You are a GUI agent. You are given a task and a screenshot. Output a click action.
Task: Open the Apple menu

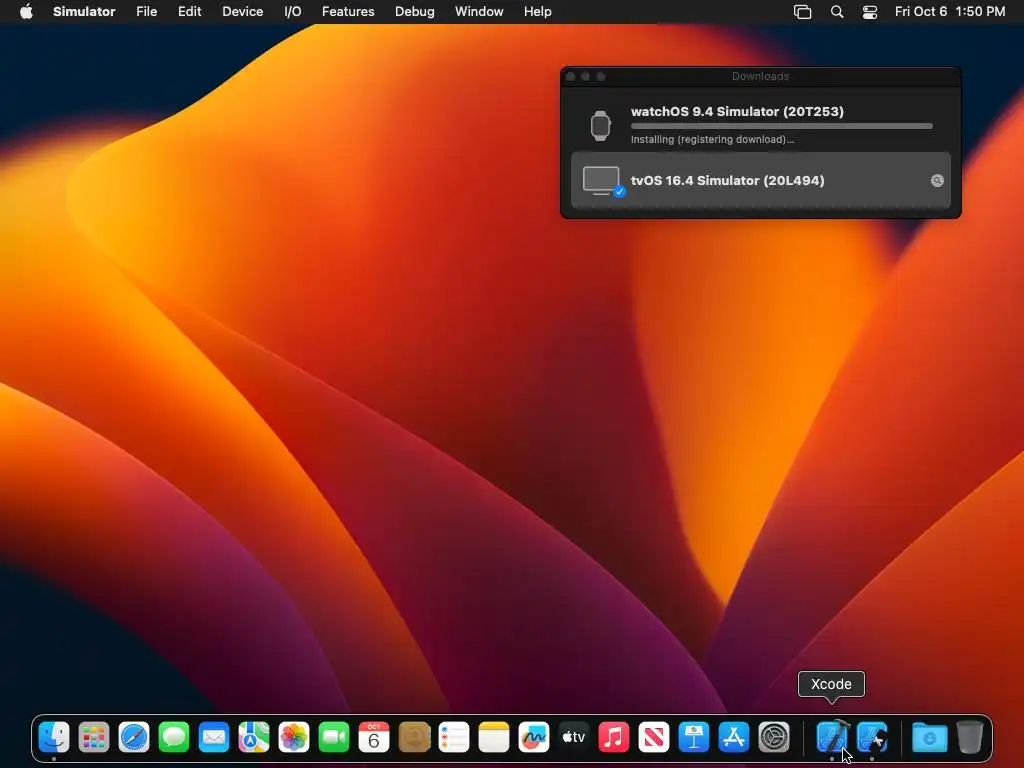click(26, 12)
